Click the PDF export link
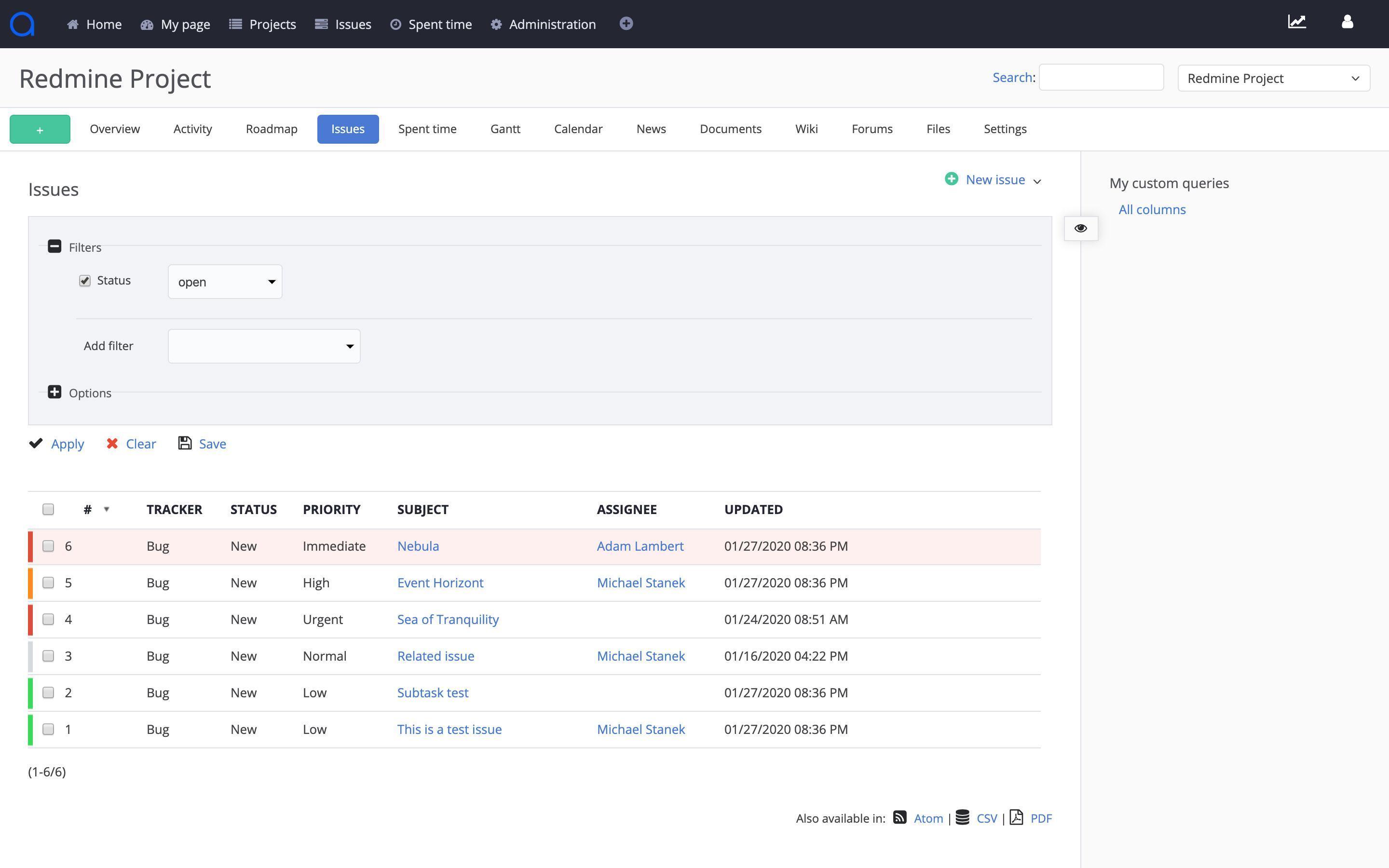Screen dimensions: 1389x868 click(1041, 818)
